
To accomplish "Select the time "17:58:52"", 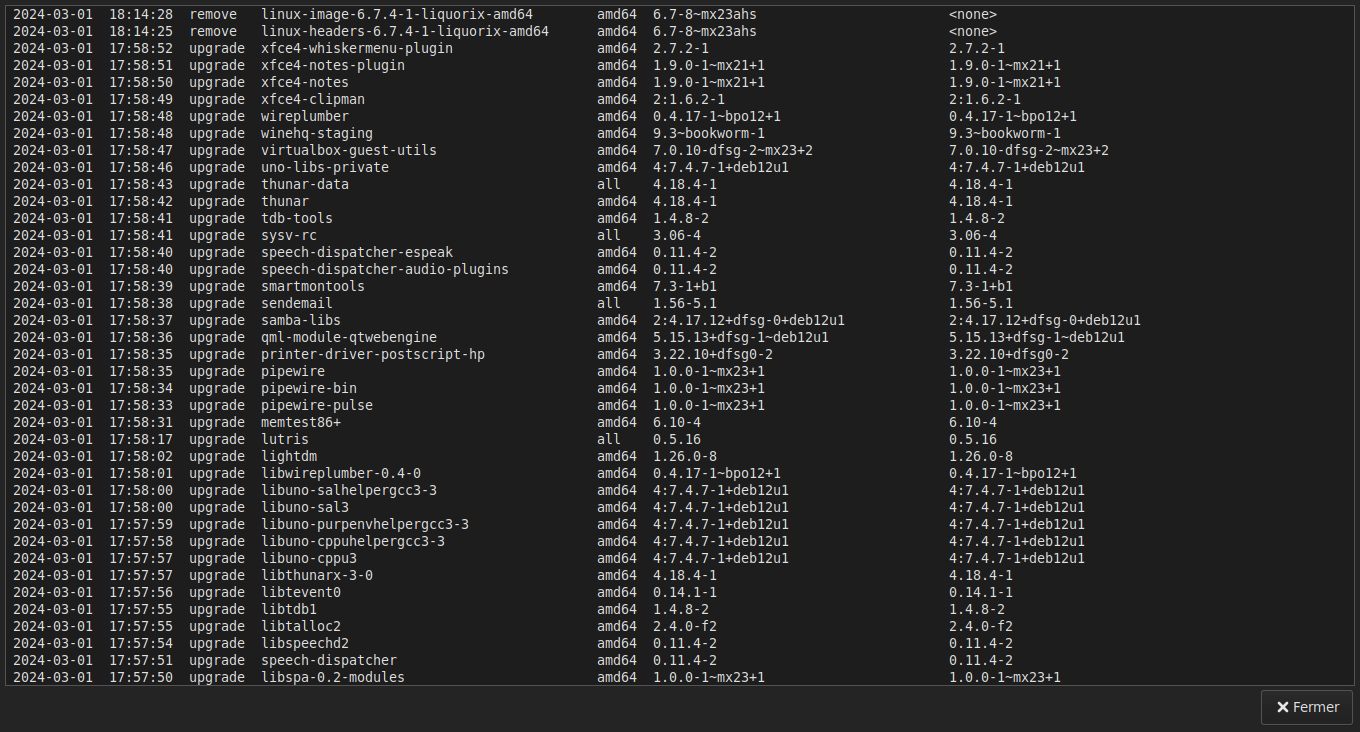I will coord(141,49).
